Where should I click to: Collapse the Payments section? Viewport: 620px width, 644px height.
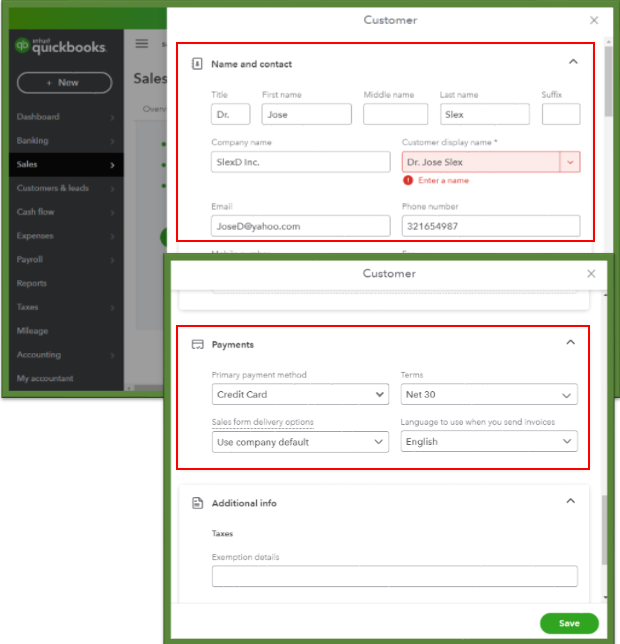pyautogui.click(x=570, y=342)
